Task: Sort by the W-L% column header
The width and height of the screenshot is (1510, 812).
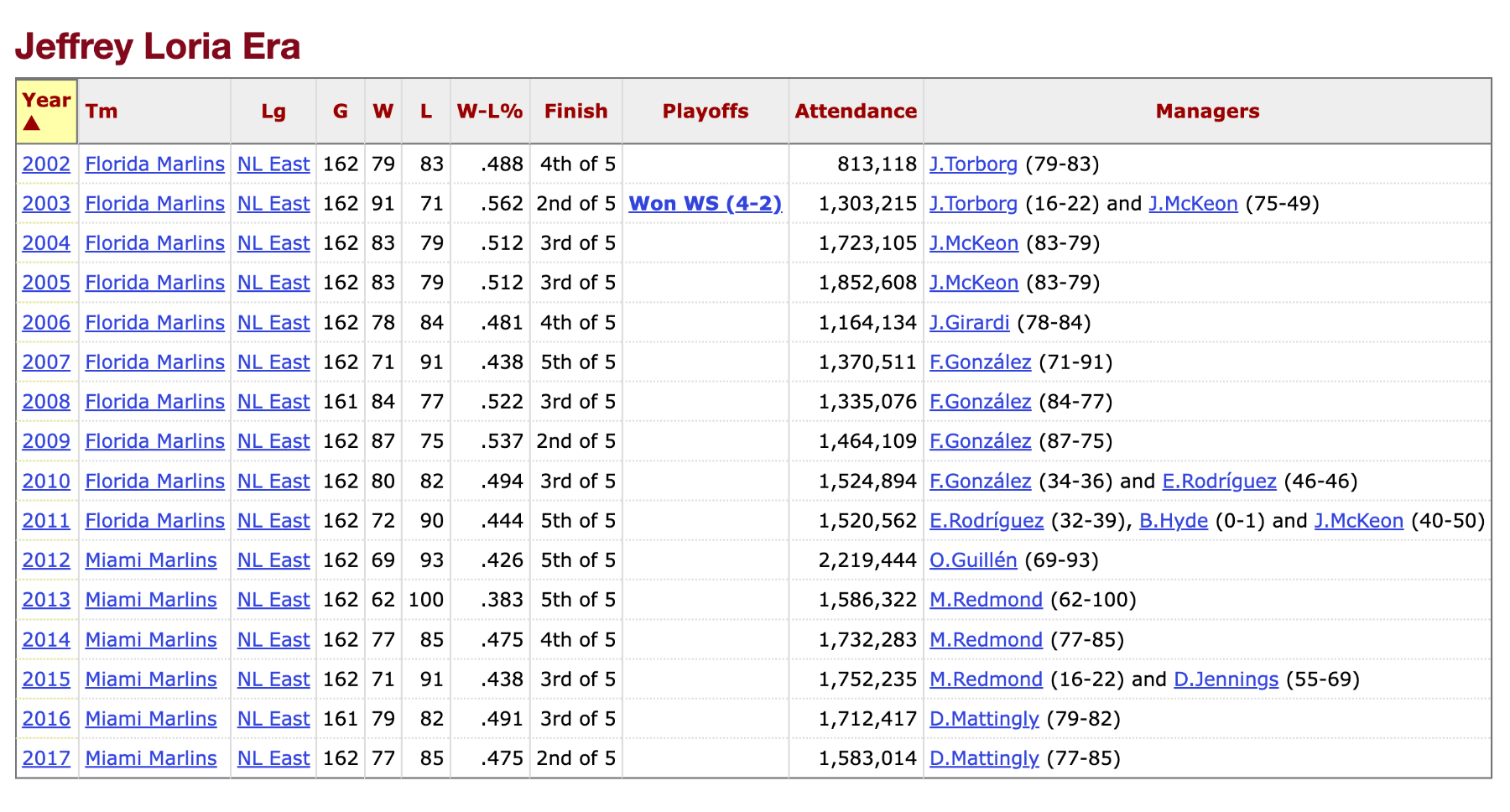Action: point(489,112)
